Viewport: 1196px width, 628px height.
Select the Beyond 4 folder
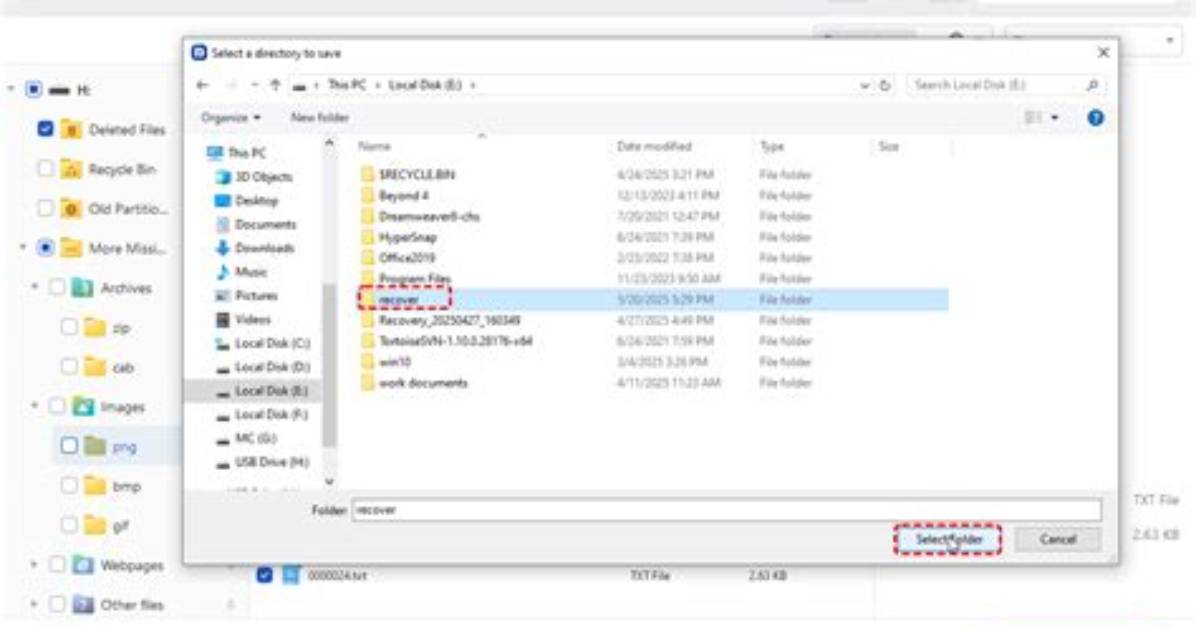click(x=395, y=195)
